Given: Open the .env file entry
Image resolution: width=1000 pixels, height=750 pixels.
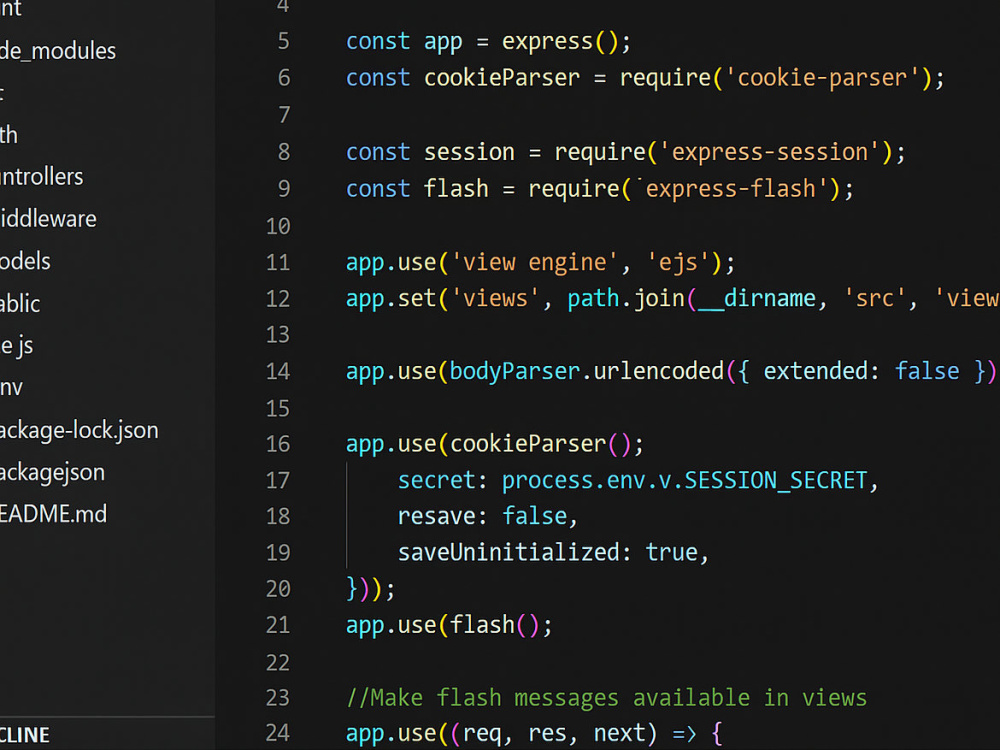Looking at the screenshot, I should coord(11,388).
